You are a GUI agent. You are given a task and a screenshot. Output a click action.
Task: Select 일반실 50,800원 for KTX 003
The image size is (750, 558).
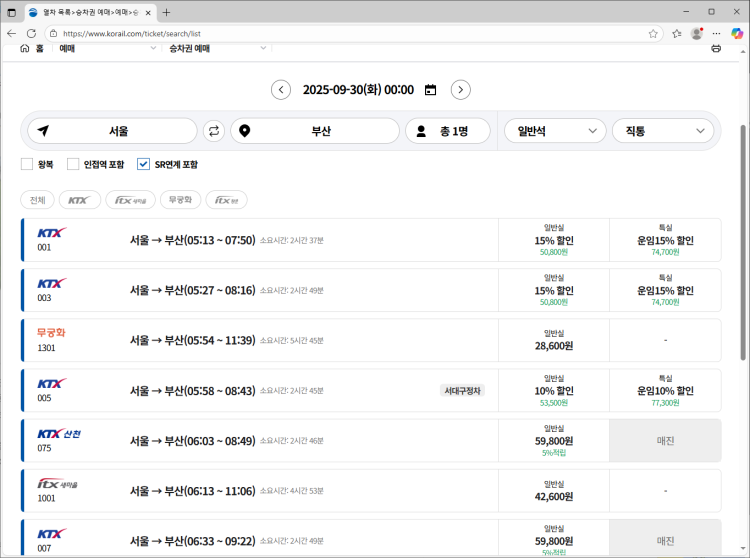tap(554, 290)
